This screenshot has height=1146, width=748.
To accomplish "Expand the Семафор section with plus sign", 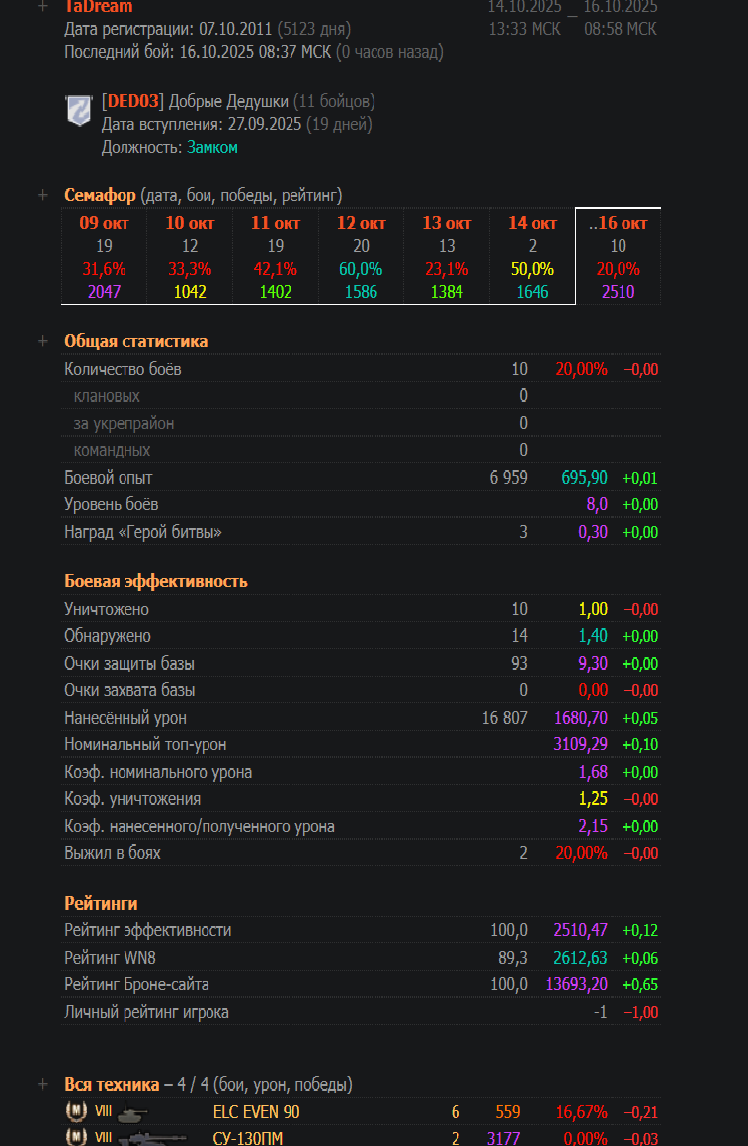I will pos(42,195).
